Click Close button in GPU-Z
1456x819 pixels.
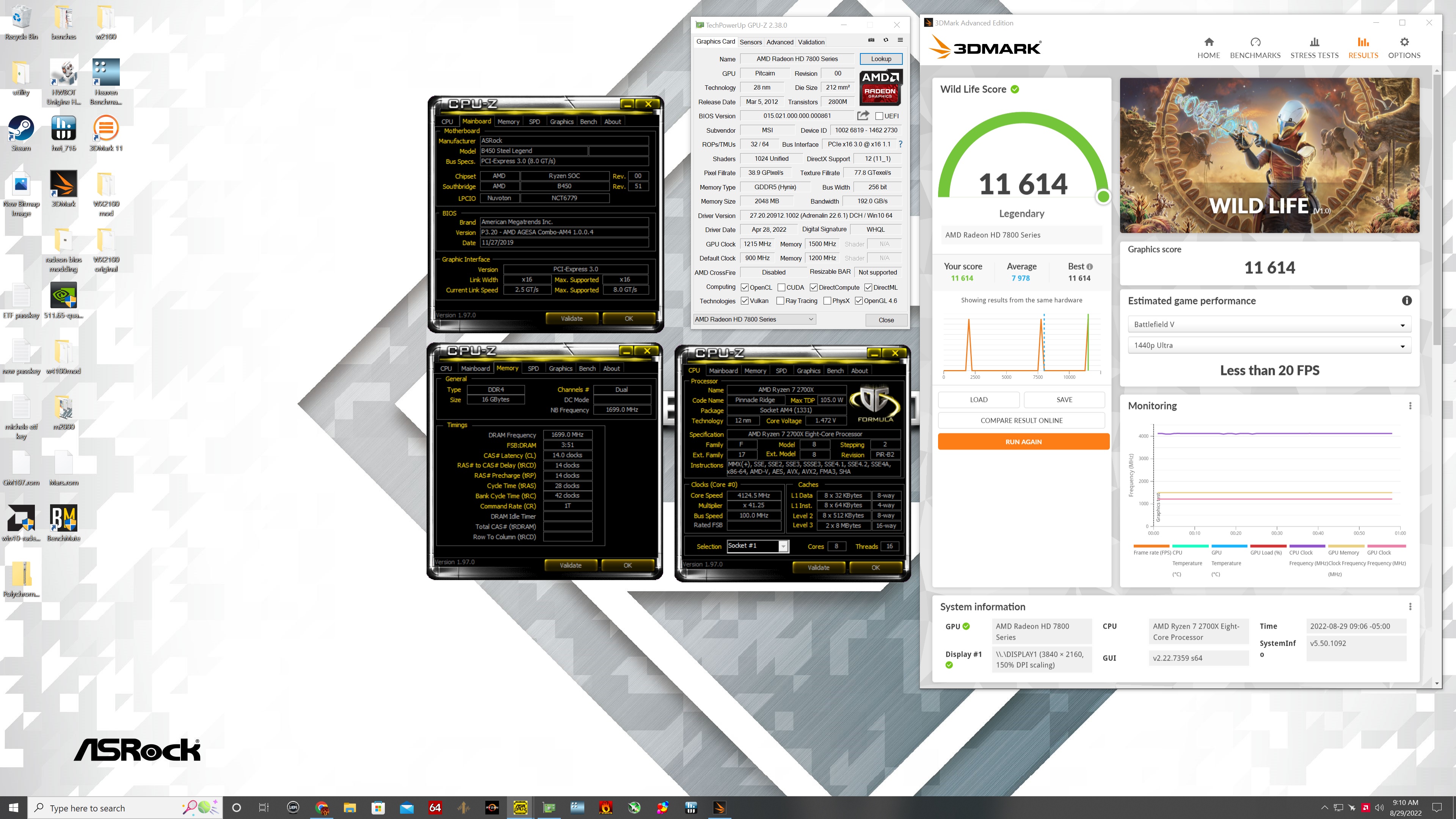click(x=886, y=320)
